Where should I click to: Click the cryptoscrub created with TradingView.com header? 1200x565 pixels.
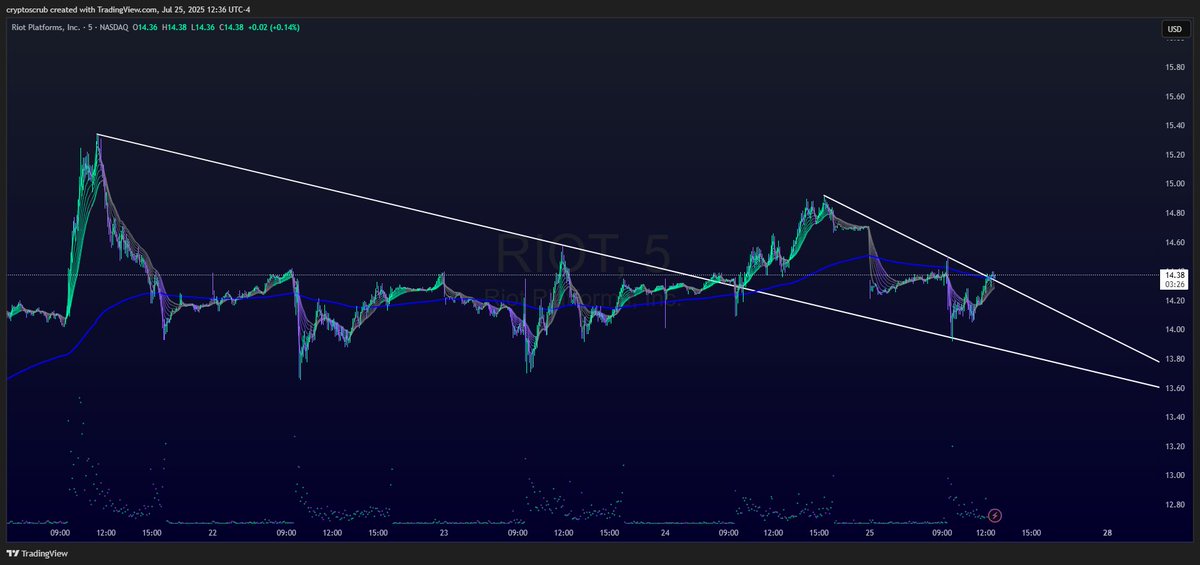129,9
